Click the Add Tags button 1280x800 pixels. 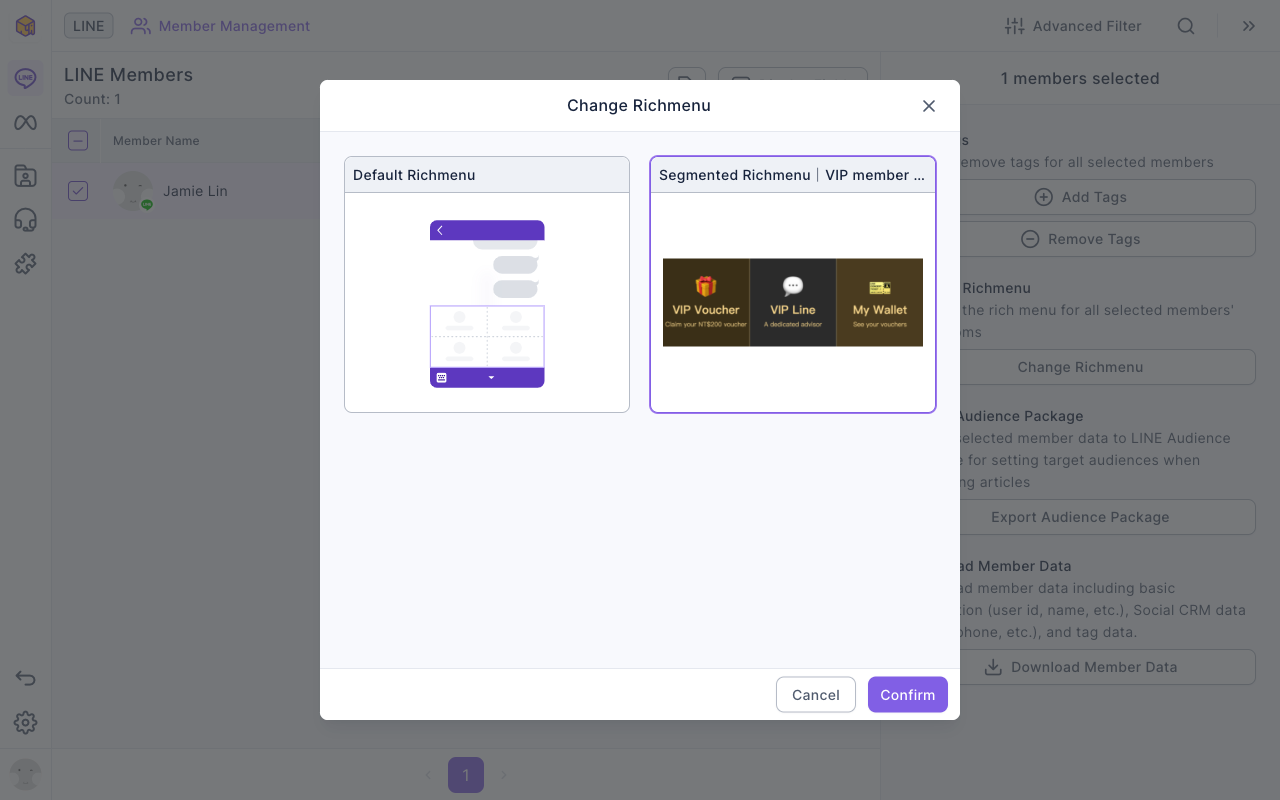1080,197
